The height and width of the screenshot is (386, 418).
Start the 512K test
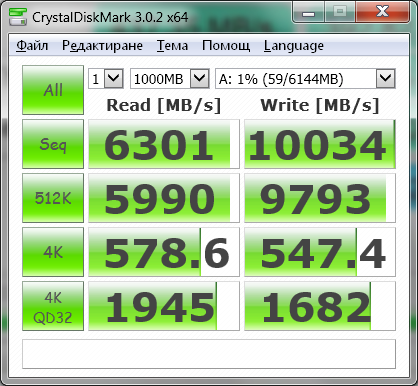(x=53, y=198)
